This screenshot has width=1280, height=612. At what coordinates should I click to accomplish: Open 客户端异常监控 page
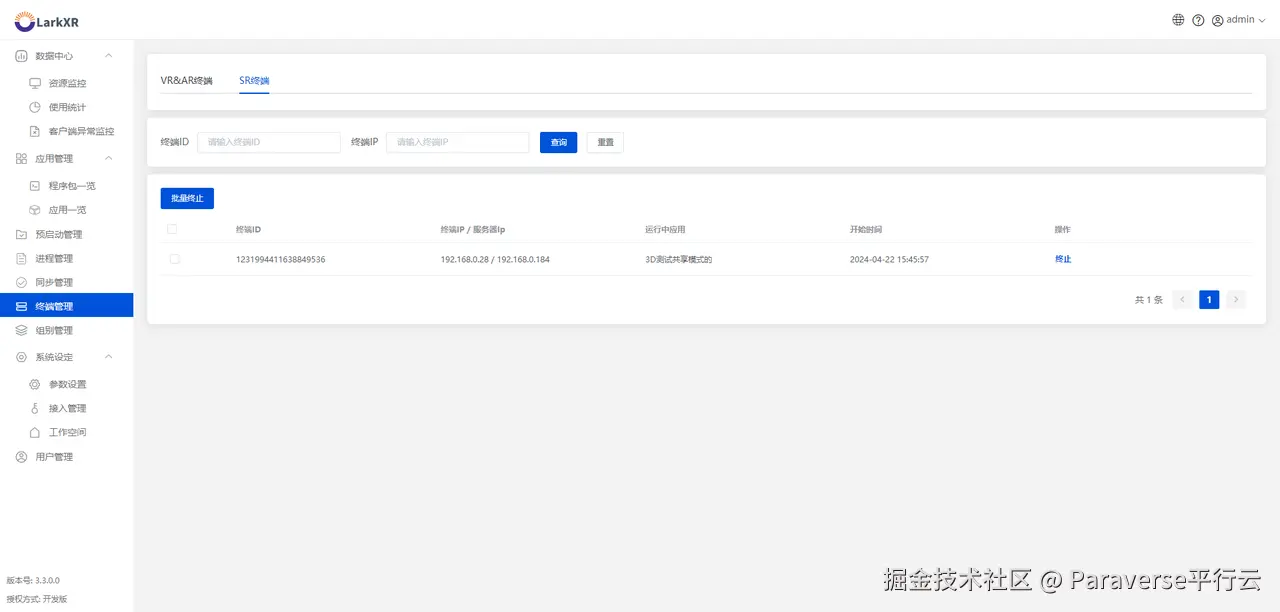(x=81, y=131)
